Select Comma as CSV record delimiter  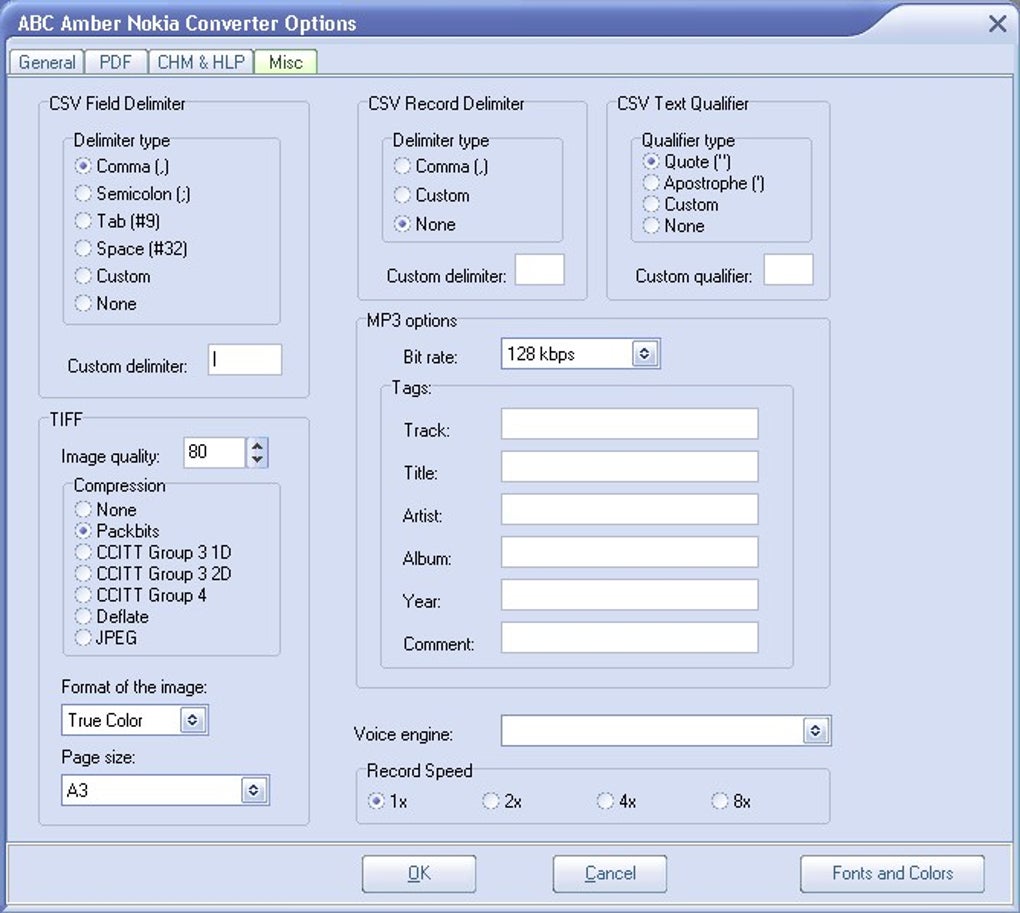[441, 166]
